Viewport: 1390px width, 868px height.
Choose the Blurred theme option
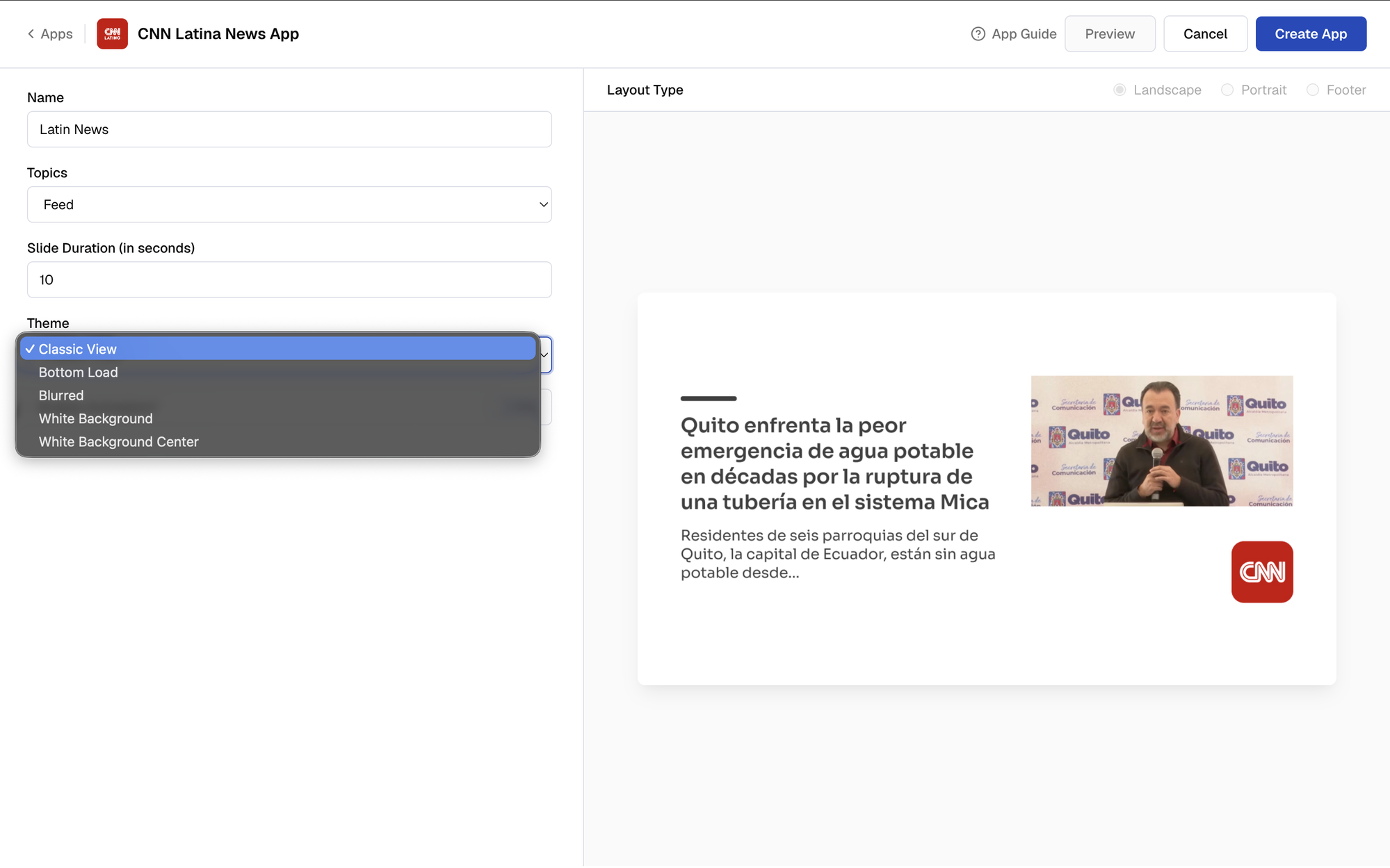point(278,395)
